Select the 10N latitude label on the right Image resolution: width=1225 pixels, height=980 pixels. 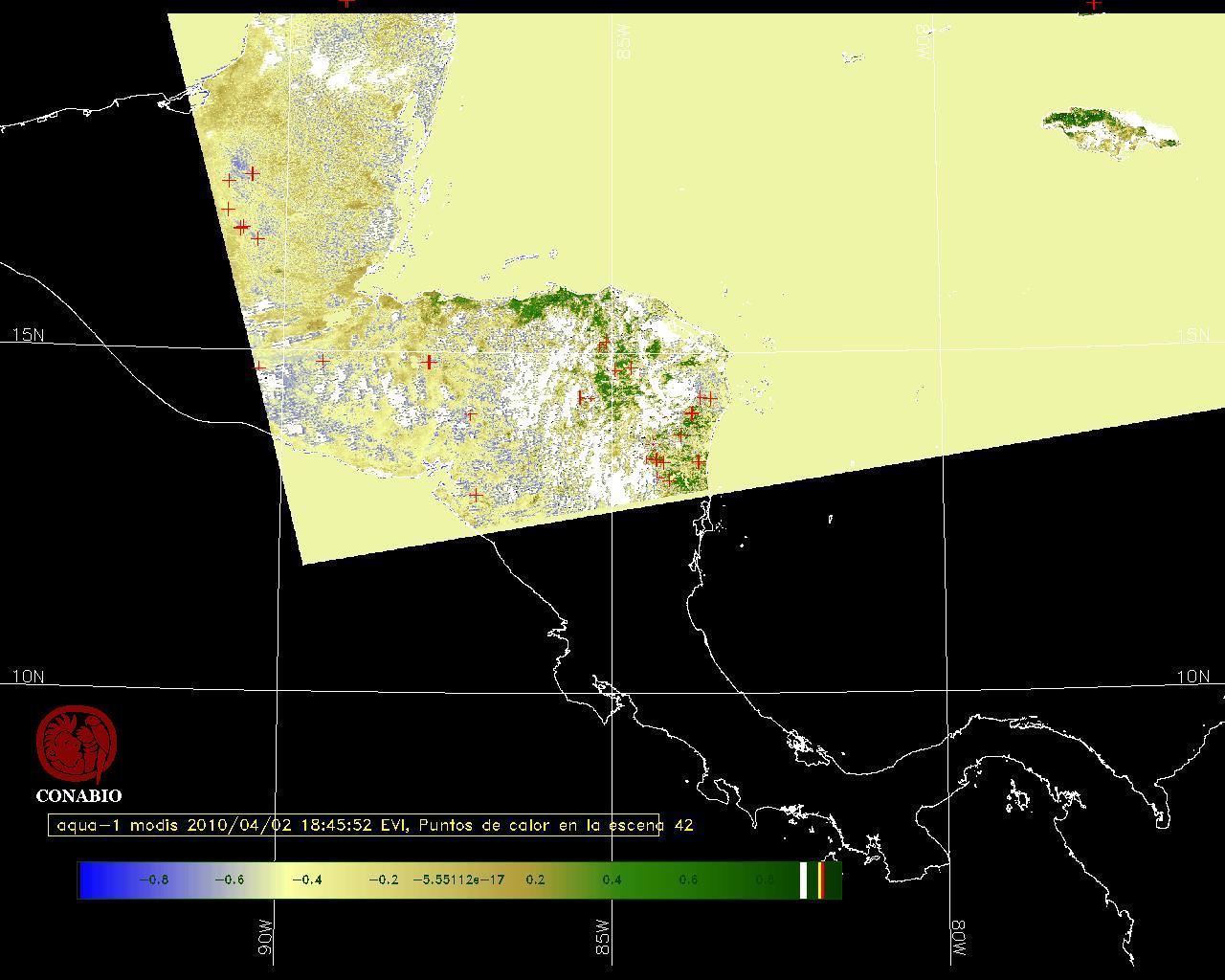coord(1192,677)
